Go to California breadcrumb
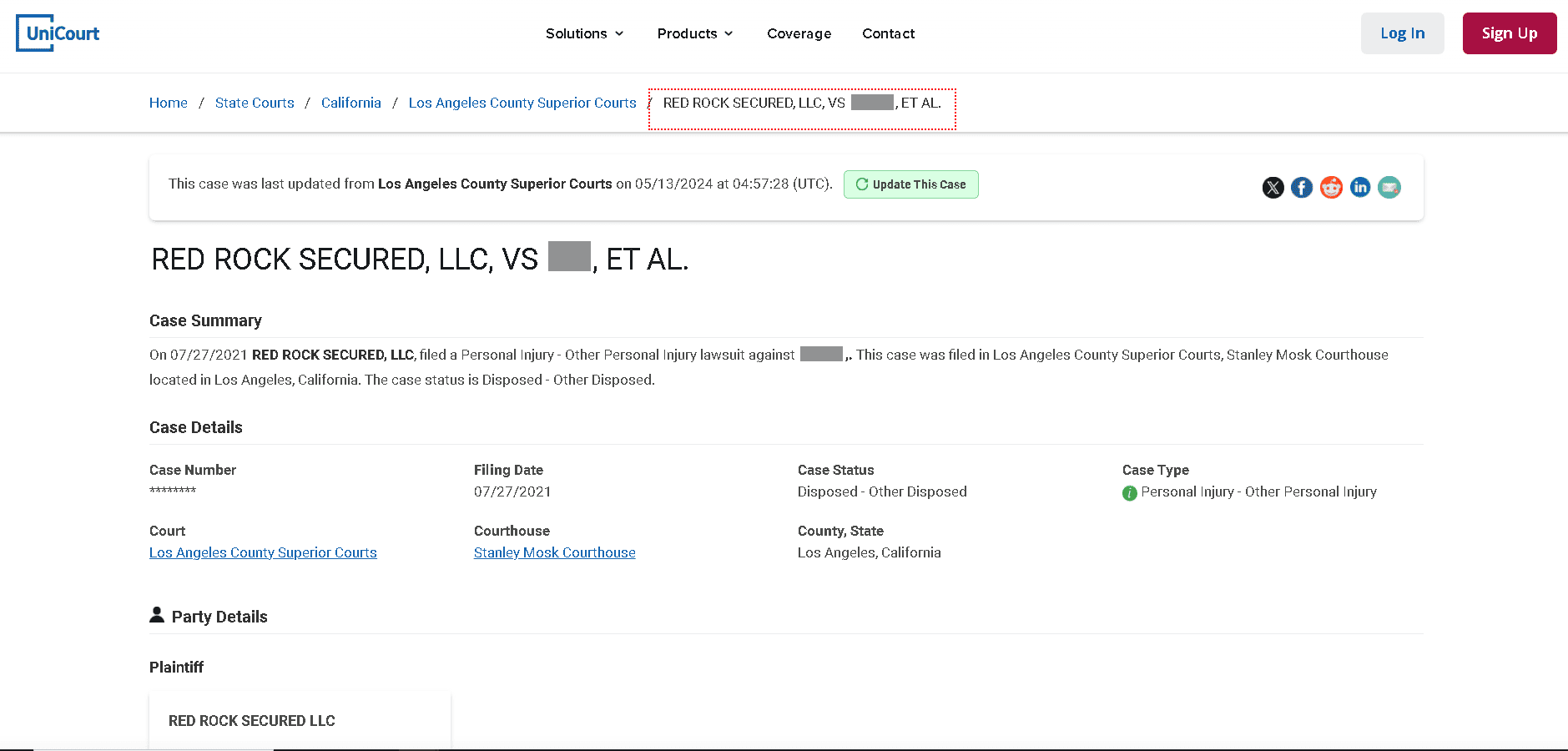The image size is (1568, 751). coord(351,103)
